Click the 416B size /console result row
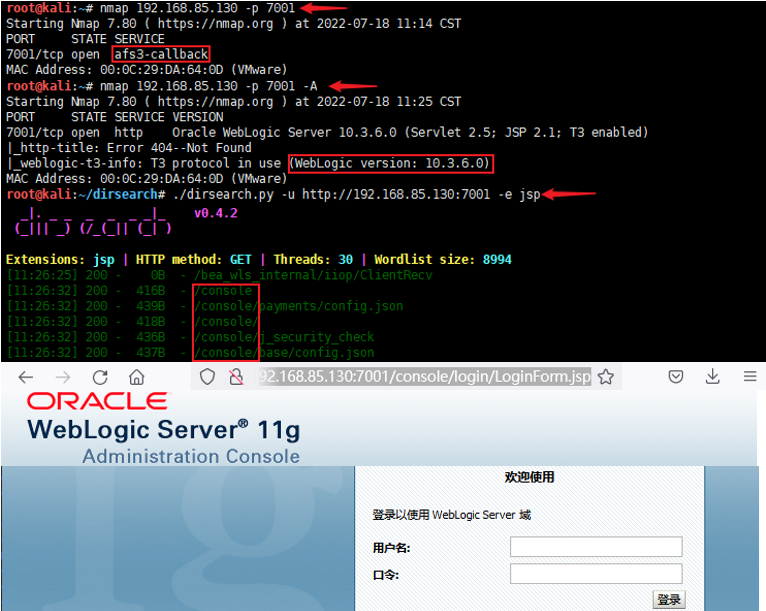The height and width of the screenshot is (611, 766). click(x=129, y=291)
